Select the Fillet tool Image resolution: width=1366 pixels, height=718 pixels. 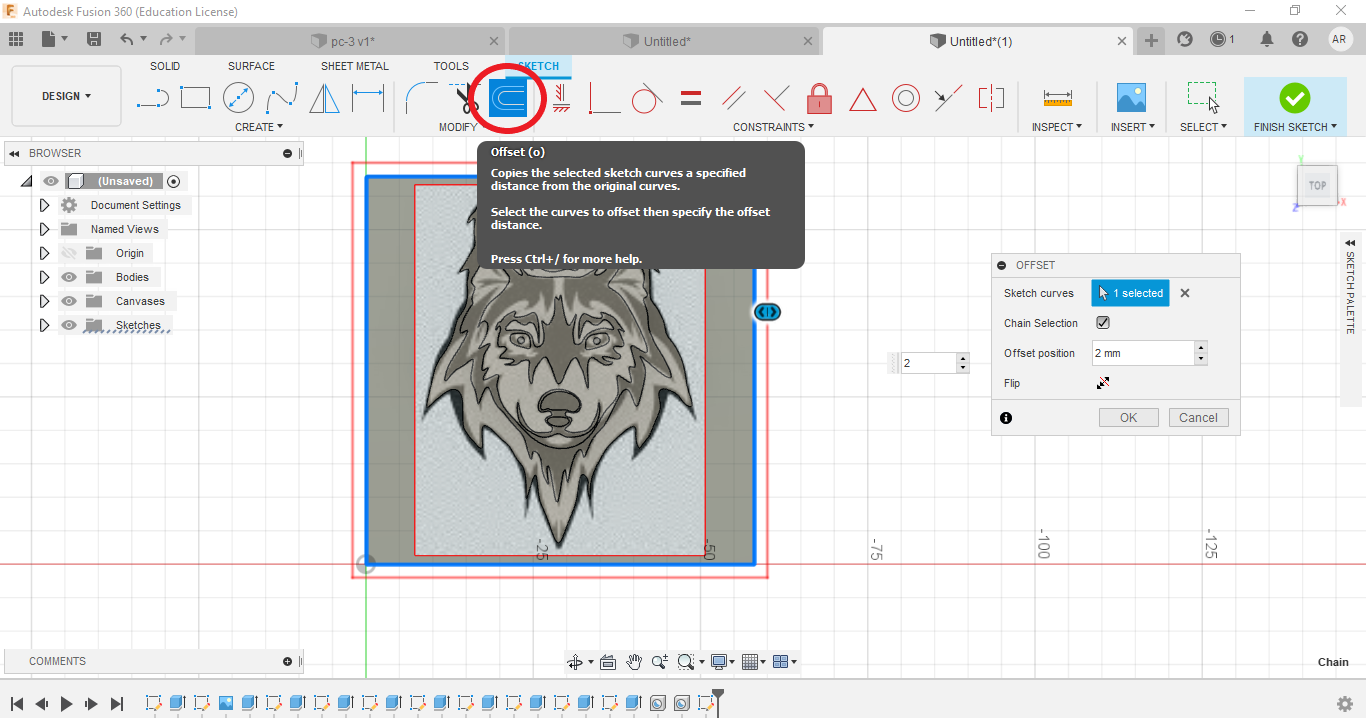coord(419,98)
